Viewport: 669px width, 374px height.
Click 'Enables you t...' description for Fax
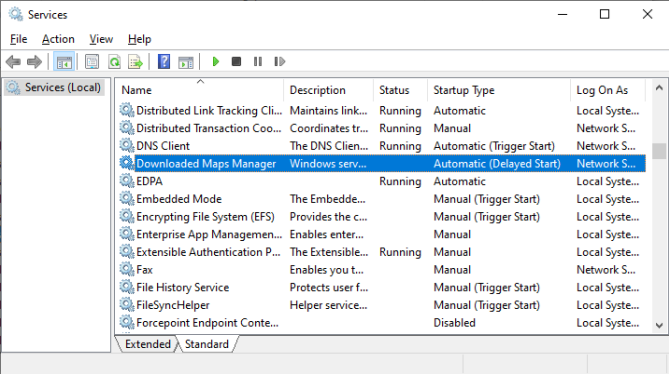[x=326, y=270]
